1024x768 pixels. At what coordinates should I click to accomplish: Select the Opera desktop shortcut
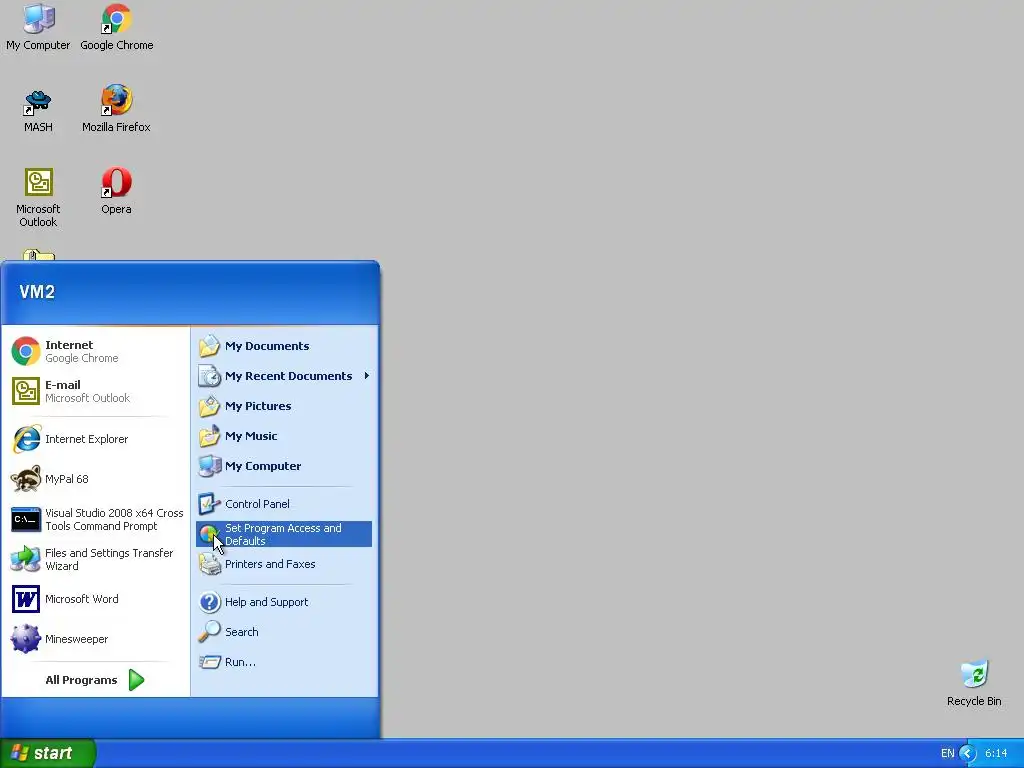point(116,191)
